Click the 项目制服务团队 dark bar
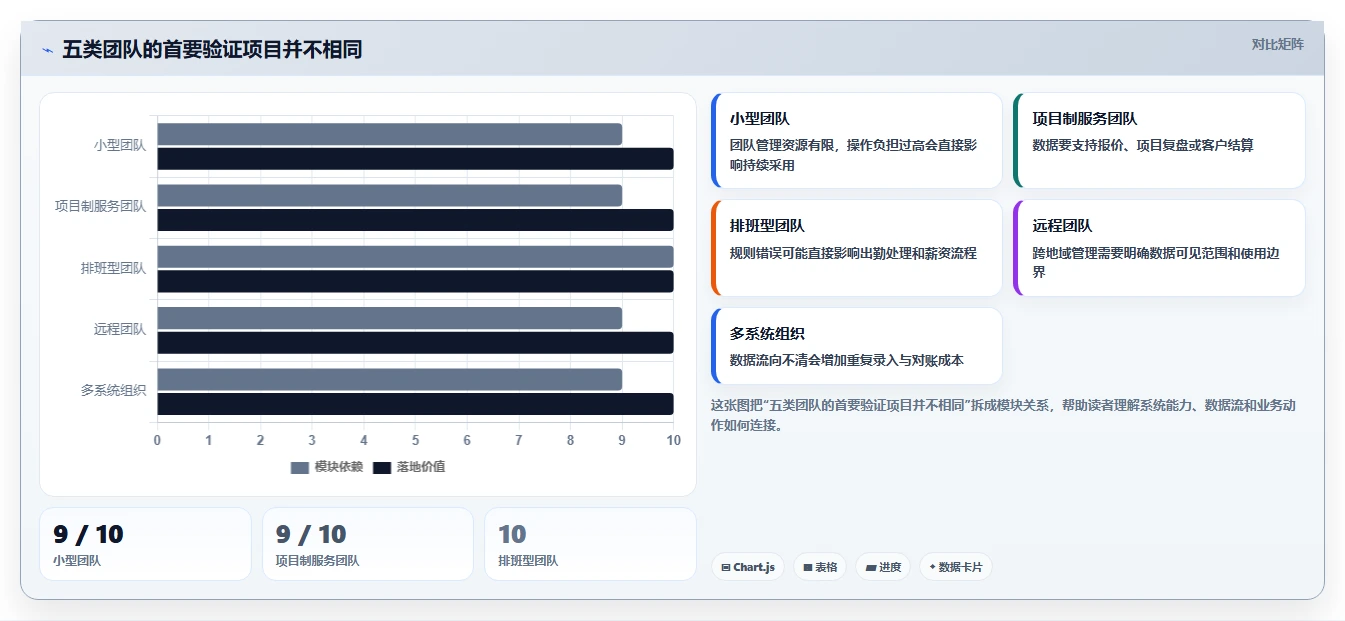The width and height of the screenshot is (1345, 621). click(415, 220)
